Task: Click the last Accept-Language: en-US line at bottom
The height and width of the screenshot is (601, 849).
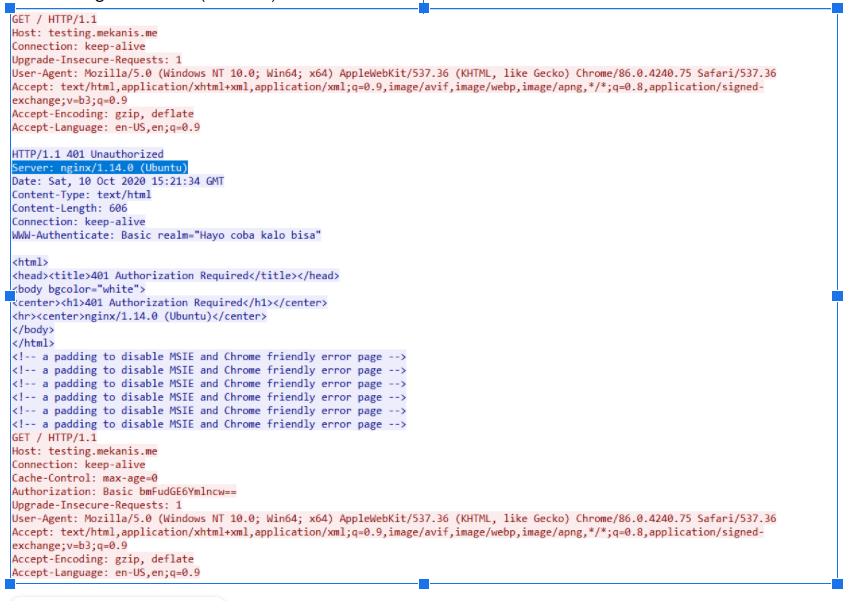Action: click(106, 572)
